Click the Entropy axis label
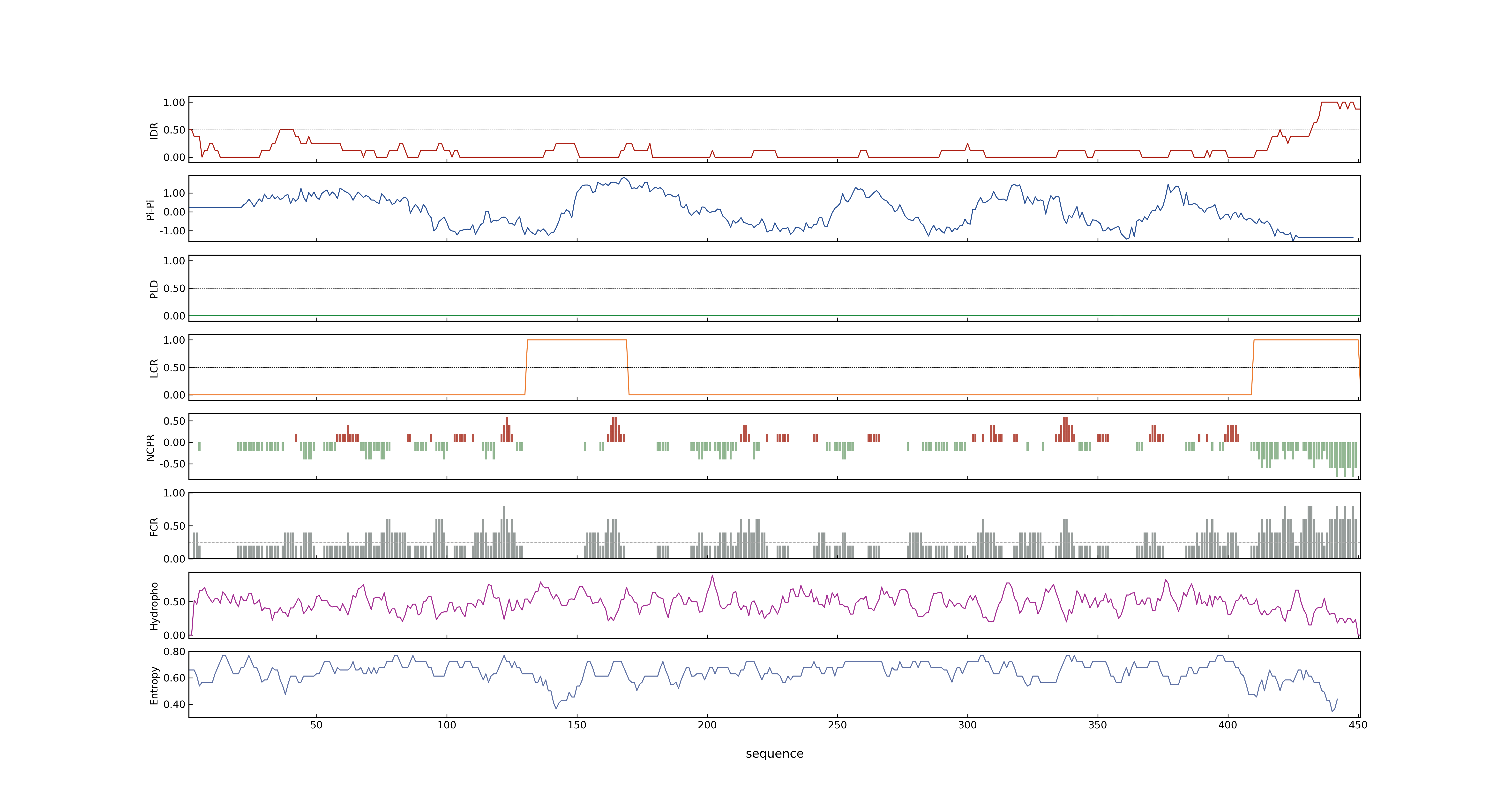This screenshot has width=1512, height=806. tap(154, 685)
